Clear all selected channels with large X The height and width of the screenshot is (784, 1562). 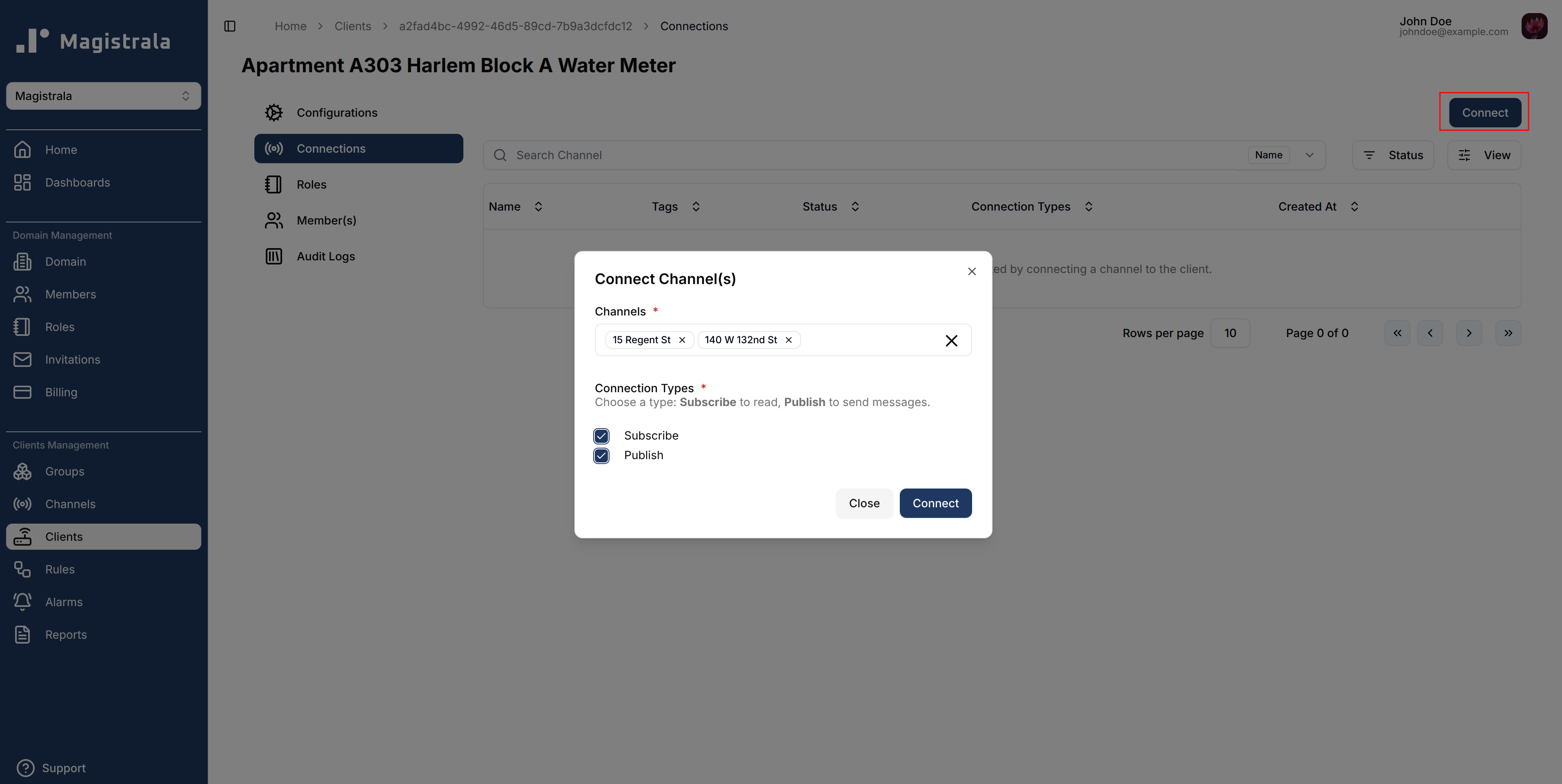pos(951,341)
